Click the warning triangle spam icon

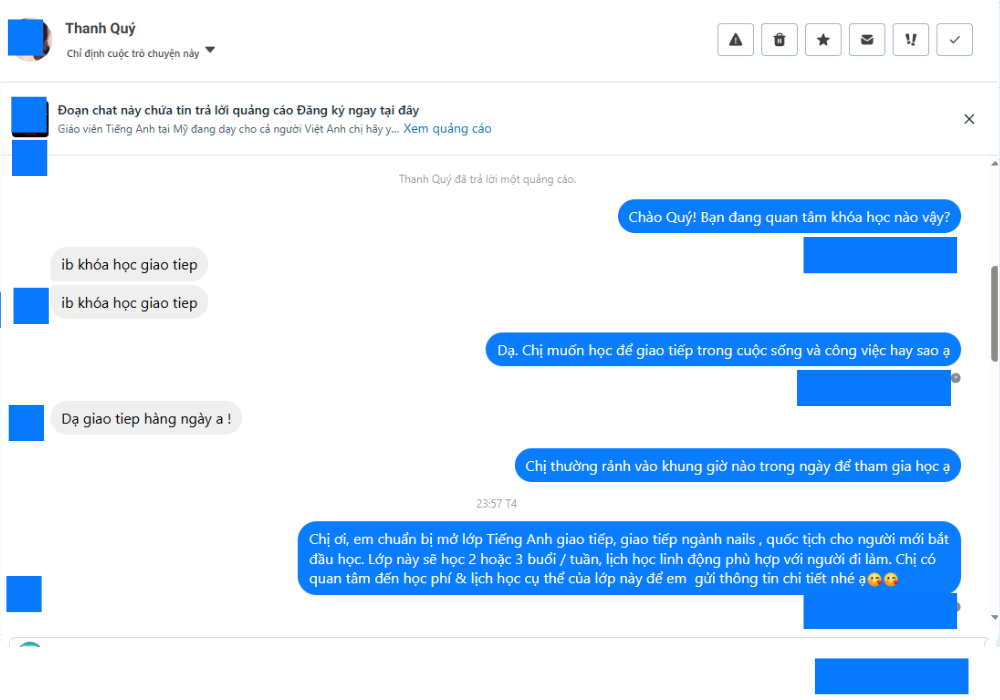[x=735, y=40]
